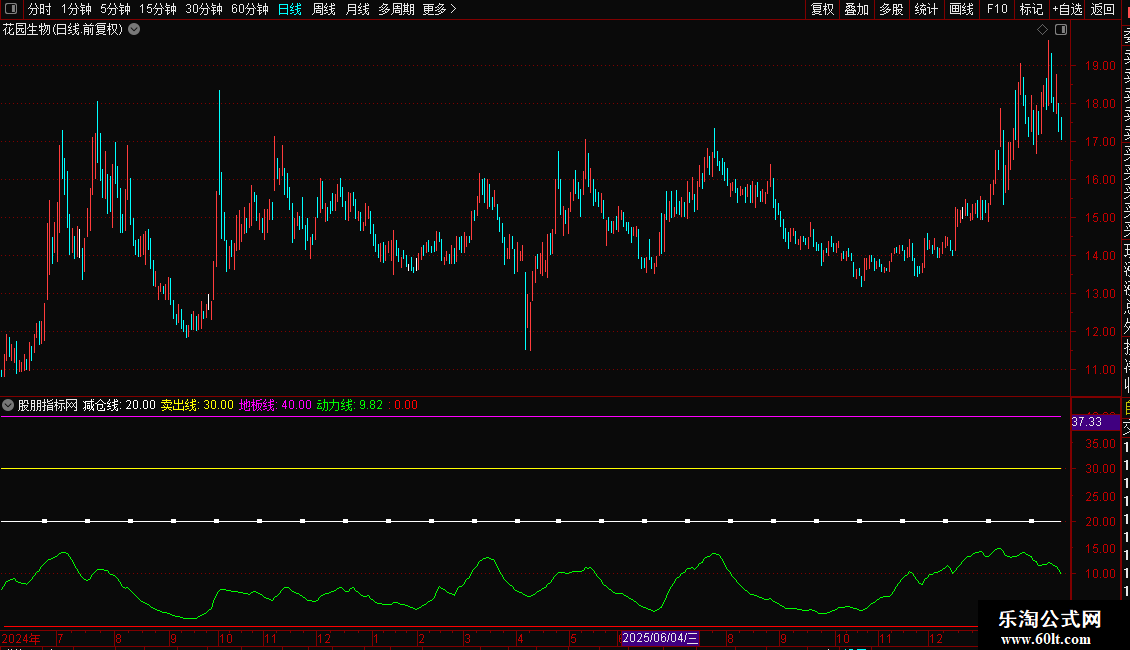Expand the 股朋指标网 indicator dropdown
This screenshot has width=1130, height=650.
(8, 405)
